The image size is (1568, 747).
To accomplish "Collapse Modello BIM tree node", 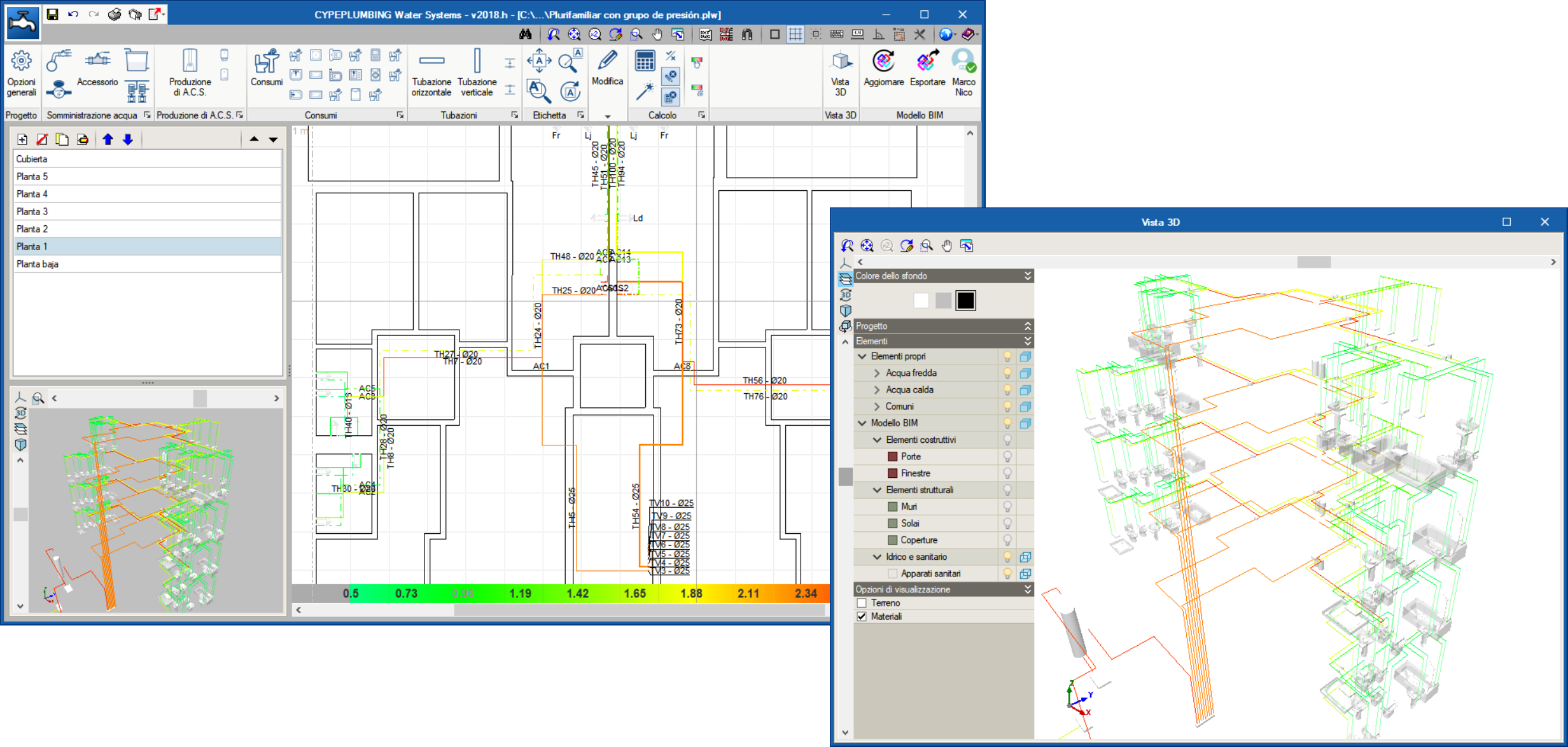I will coord(862,423).
